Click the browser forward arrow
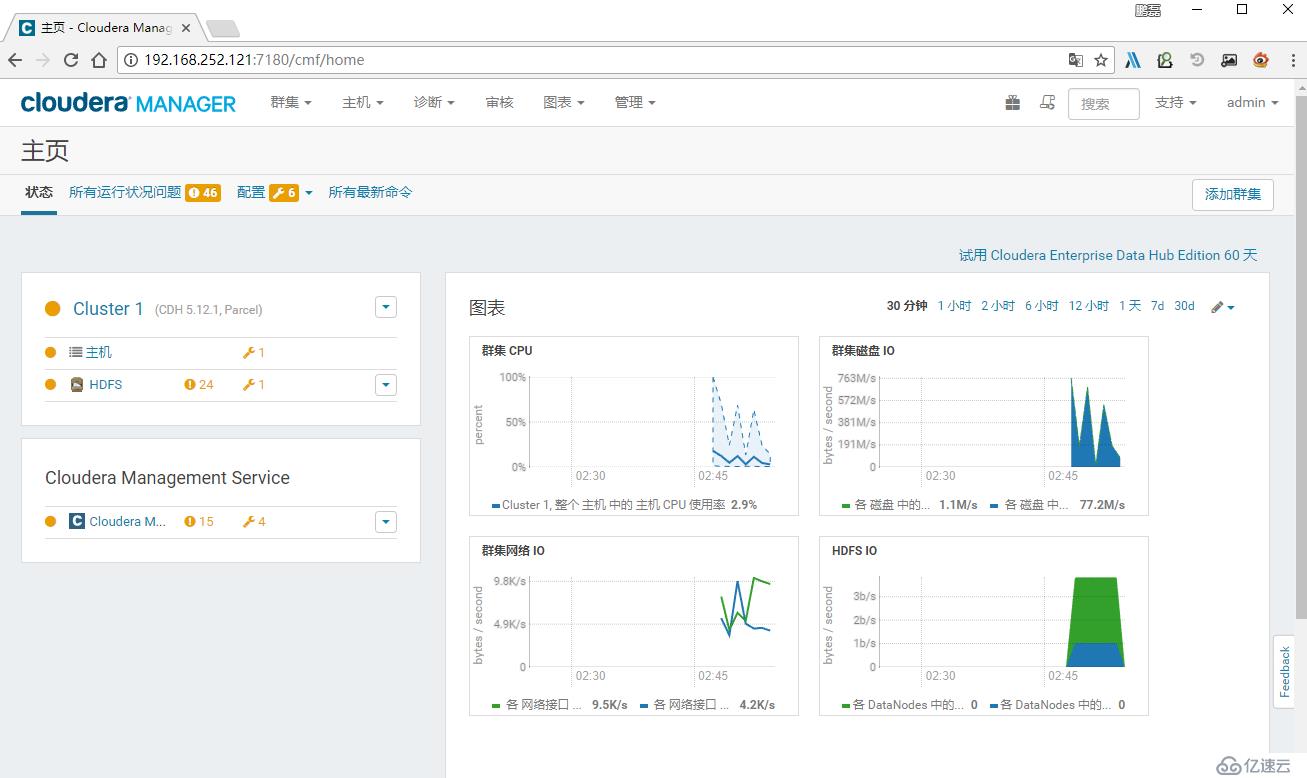1307x778 pixels. tap(43, 60)
